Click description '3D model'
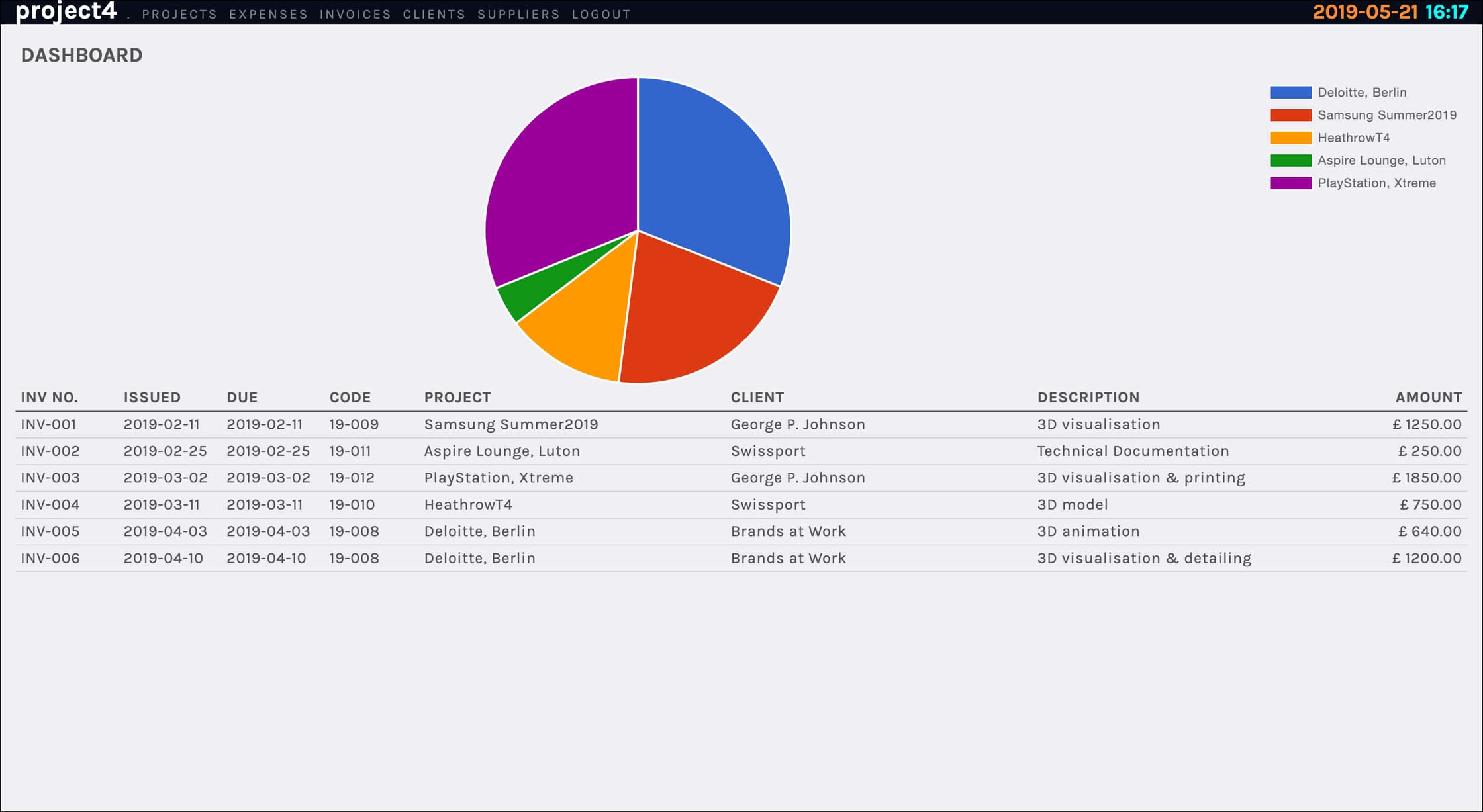The width and height of the screenshot is (1483, 812). pyautogui.click(x=1073, y=505)
